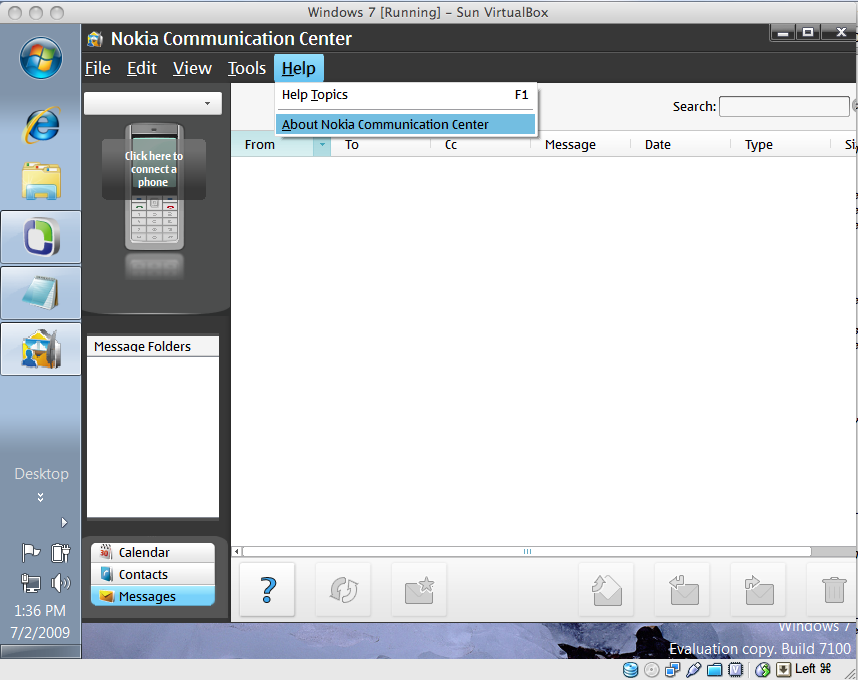Viewport: 858px width, 680px height.
Task: Show hidden tray icons with the triangle arrow
Action: pyautogui.click(x=64, y=522)
